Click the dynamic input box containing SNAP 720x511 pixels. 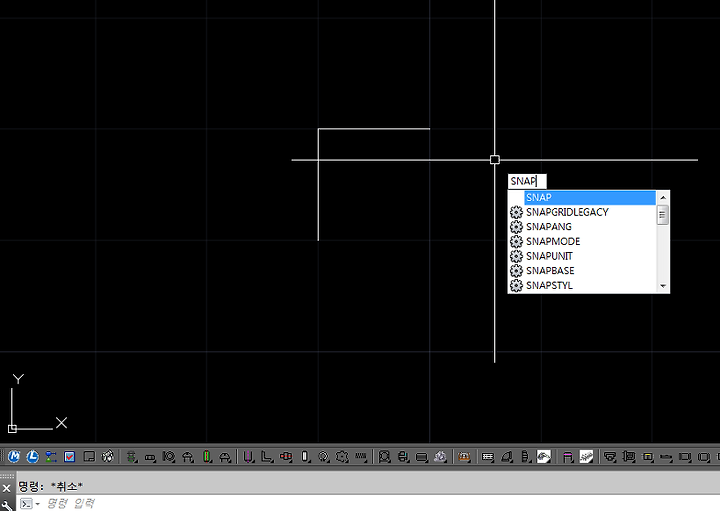(527, 181)
